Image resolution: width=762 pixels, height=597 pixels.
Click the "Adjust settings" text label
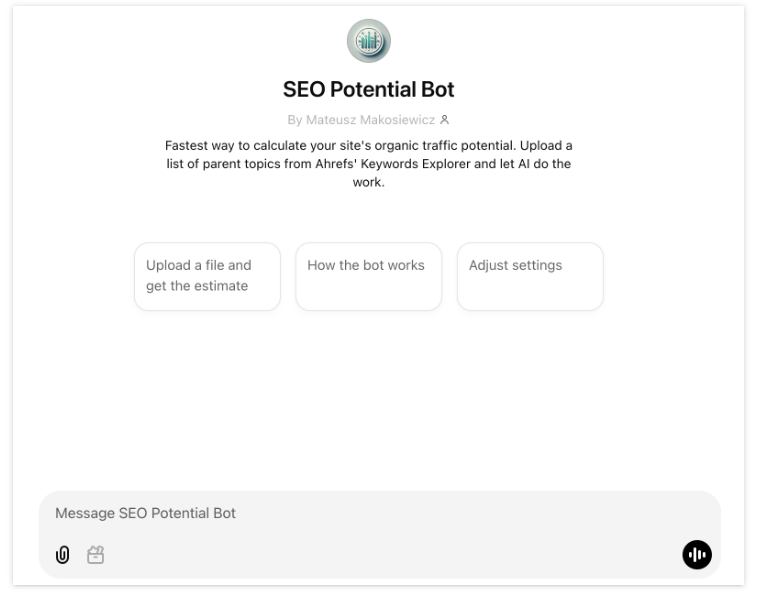pos(515,265)
